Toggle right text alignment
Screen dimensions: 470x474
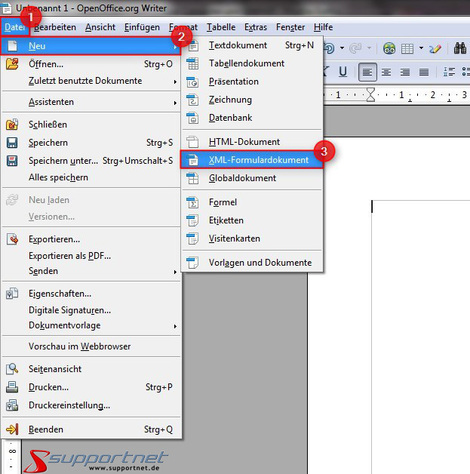tap(405, 72)
